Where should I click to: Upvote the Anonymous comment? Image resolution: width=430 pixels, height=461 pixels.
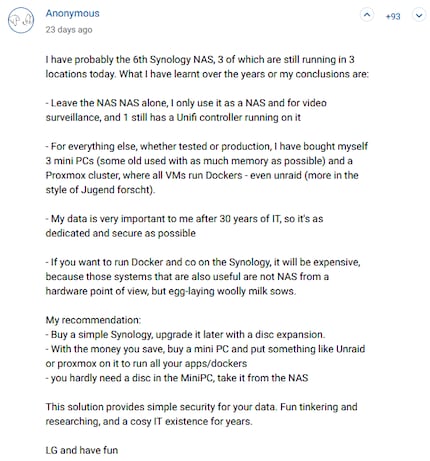pyautogui.click(x=367, y=15)
